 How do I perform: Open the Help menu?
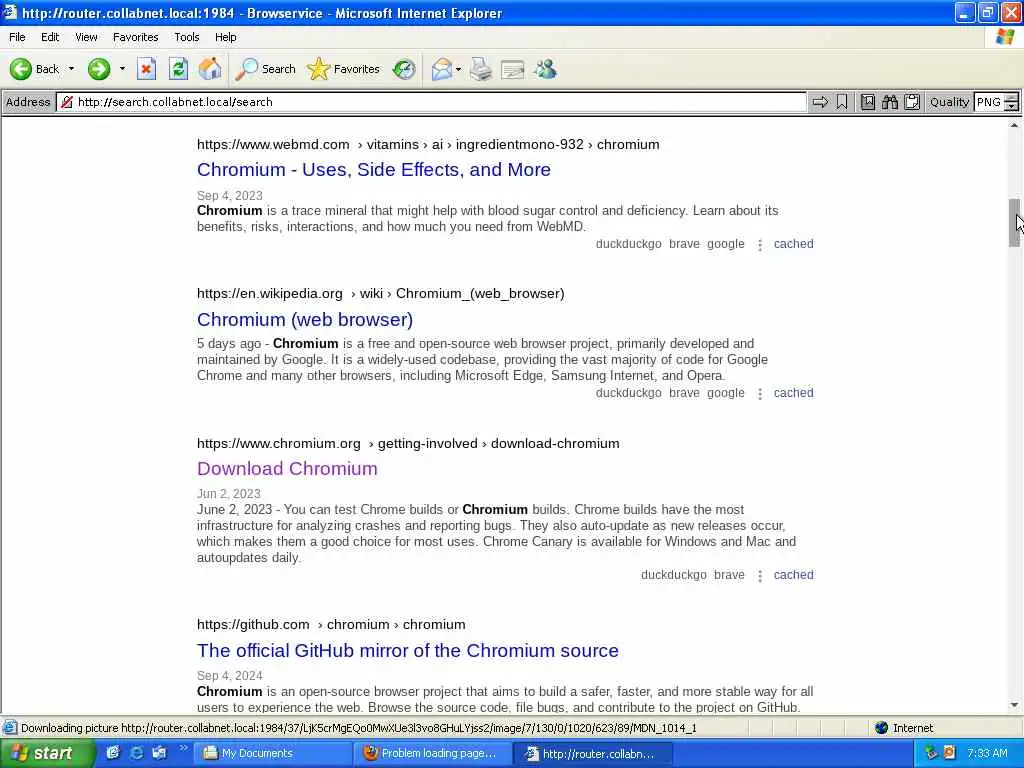tap(225, 37)
